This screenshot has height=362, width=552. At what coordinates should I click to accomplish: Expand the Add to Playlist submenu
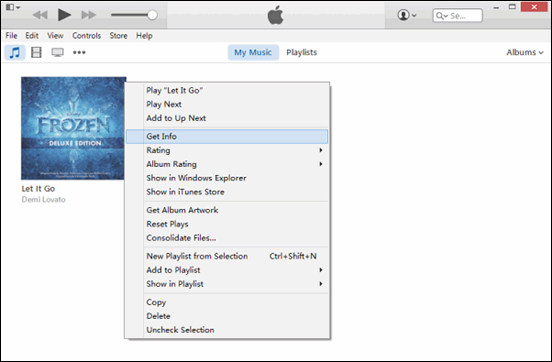[227, 270]
